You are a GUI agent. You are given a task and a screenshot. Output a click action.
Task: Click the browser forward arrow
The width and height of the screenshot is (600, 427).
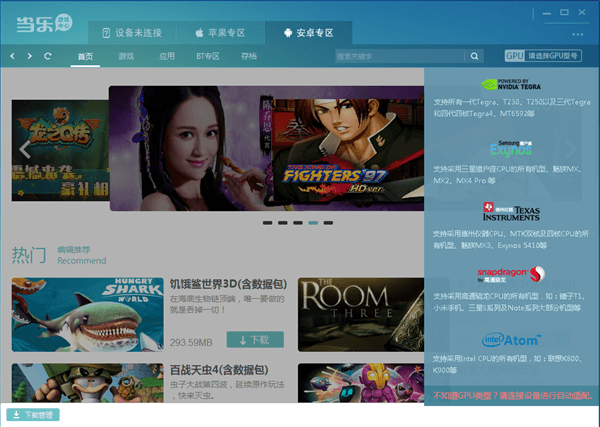click(x=30, y=56)
